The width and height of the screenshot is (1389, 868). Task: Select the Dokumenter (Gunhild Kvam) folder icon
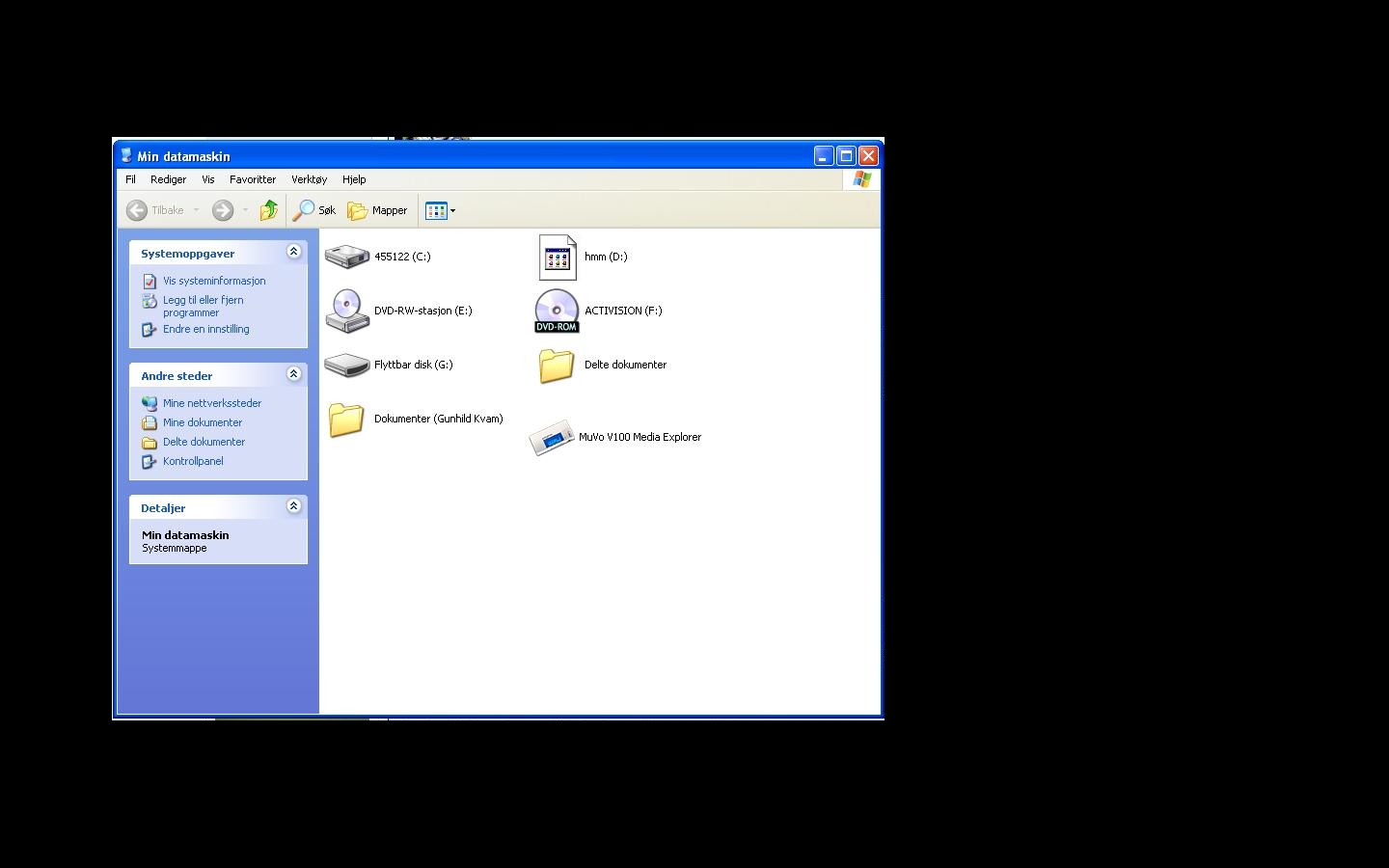[x=346, y=420]
